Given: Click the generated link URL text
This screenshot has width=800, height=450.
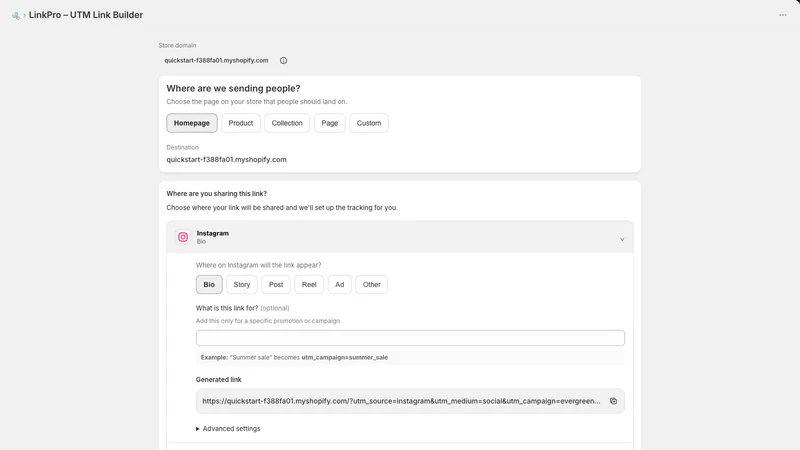Looking at the screenshot, I should pyautogui.click(x=401, y=401).
